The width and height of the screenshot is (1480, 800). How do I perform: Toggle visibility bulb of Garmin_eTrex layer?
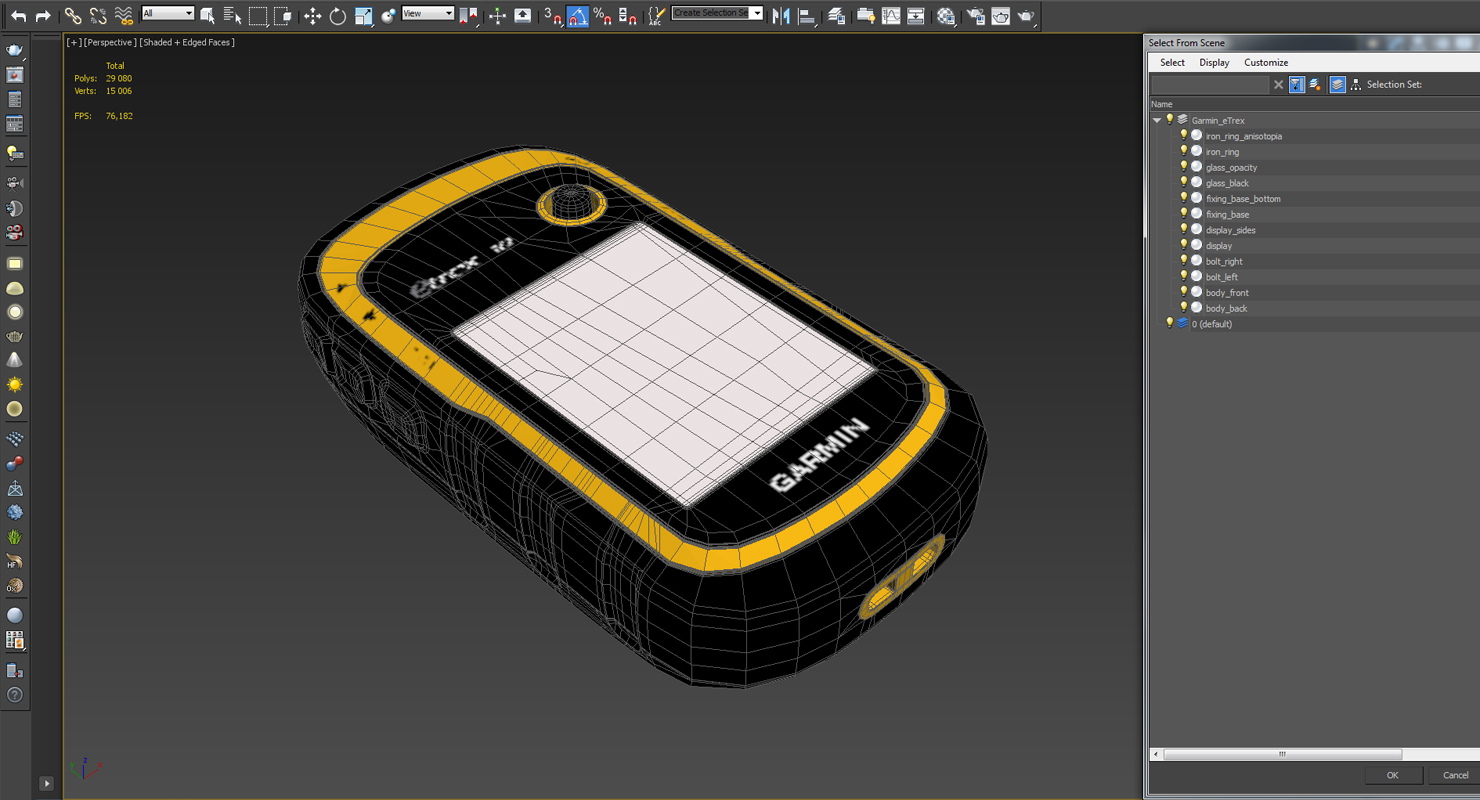[x=1169, y=120]
